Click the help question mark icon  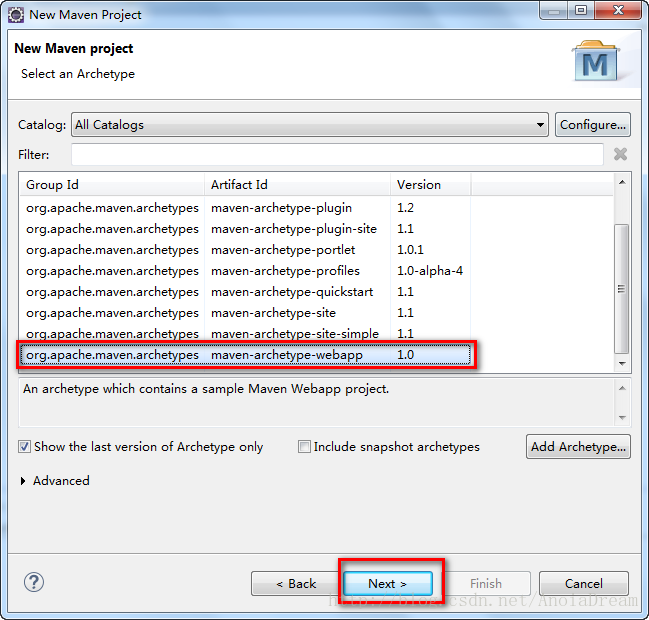pos(34,582)
